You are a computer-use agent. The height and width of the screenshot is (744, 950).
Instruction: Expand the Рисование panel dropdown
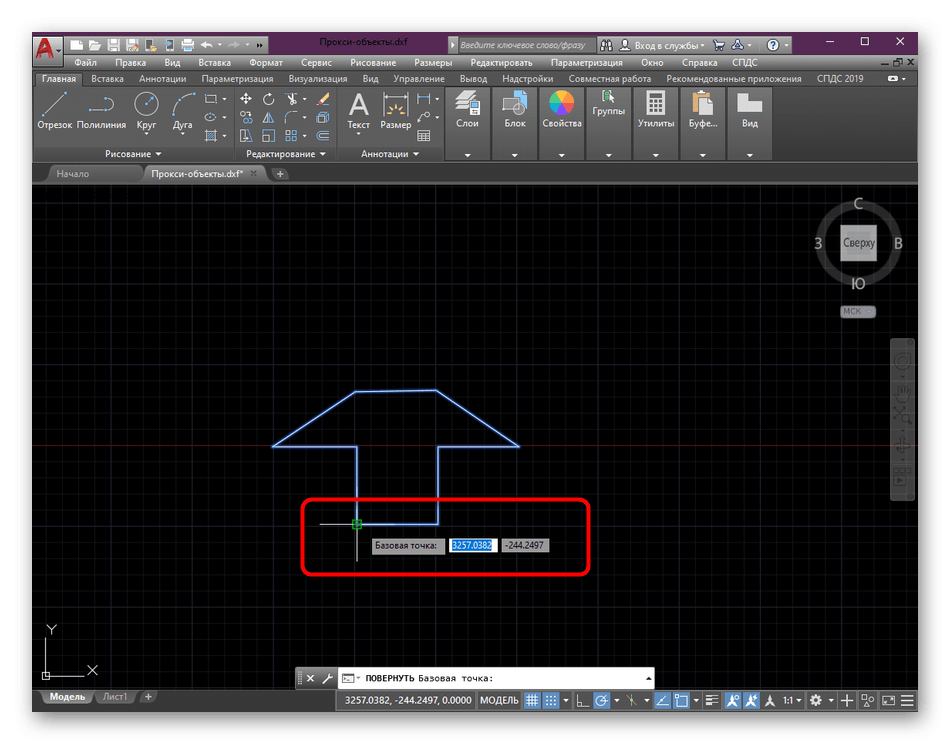coord(133,154)
